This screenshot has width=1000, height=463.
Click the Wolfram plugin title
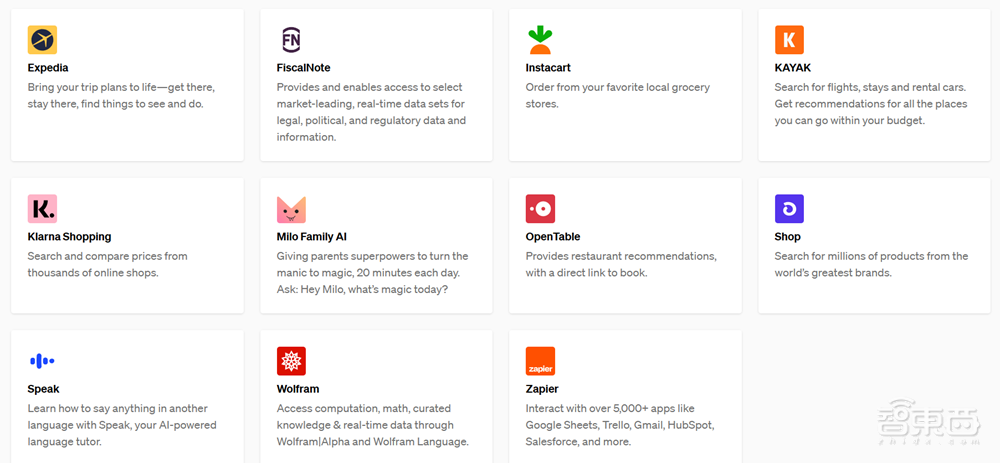click(x=298, y=389)
